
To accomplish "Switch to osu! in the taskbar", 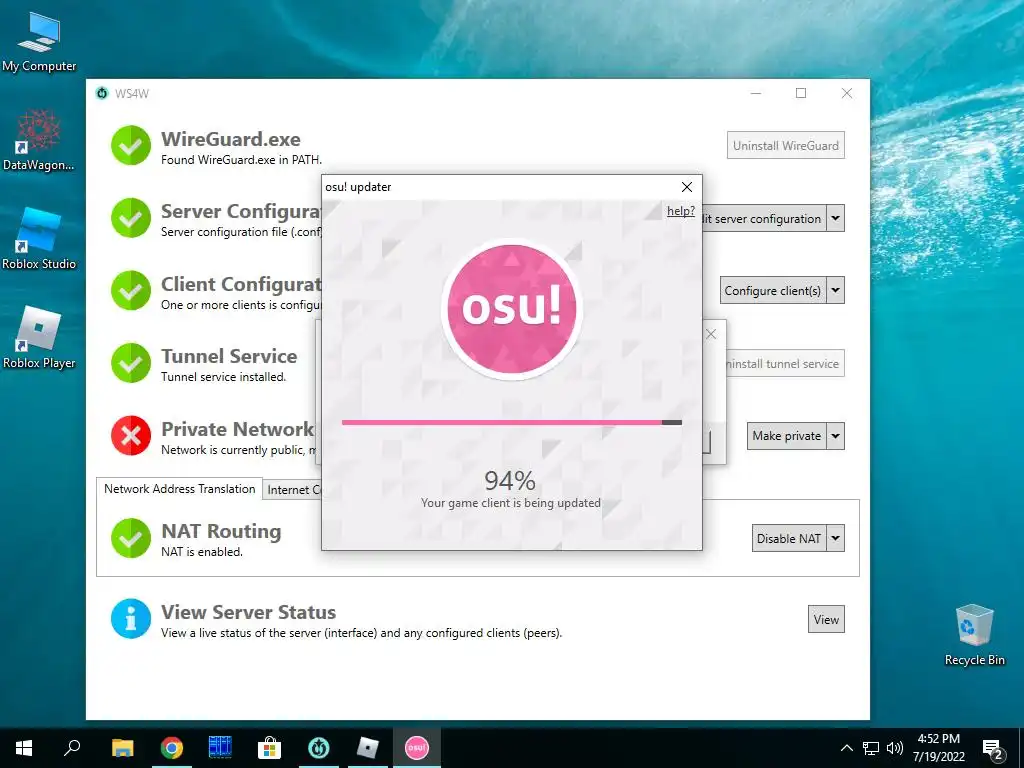I will click(417, 748).
